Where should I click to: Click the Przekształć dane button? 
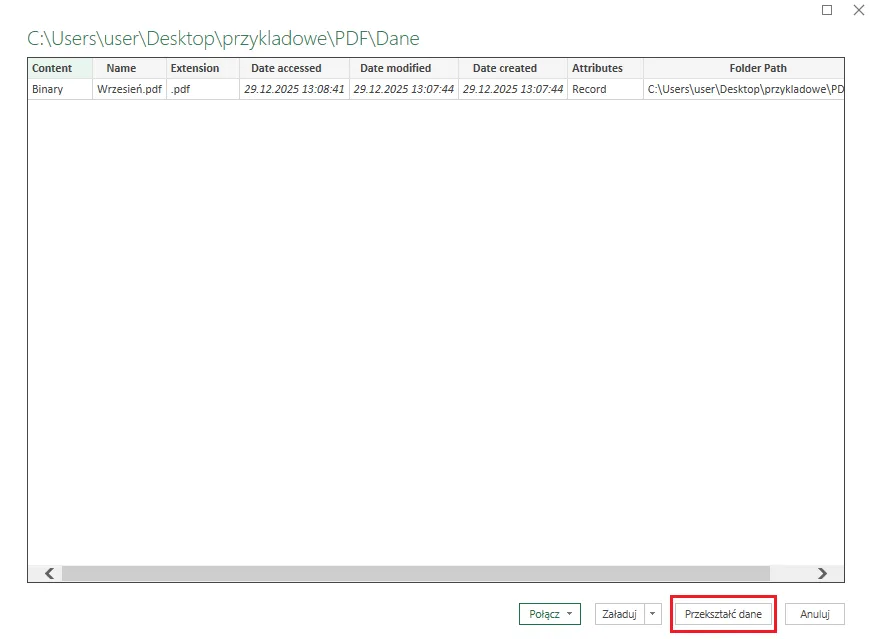pos(723,614)
